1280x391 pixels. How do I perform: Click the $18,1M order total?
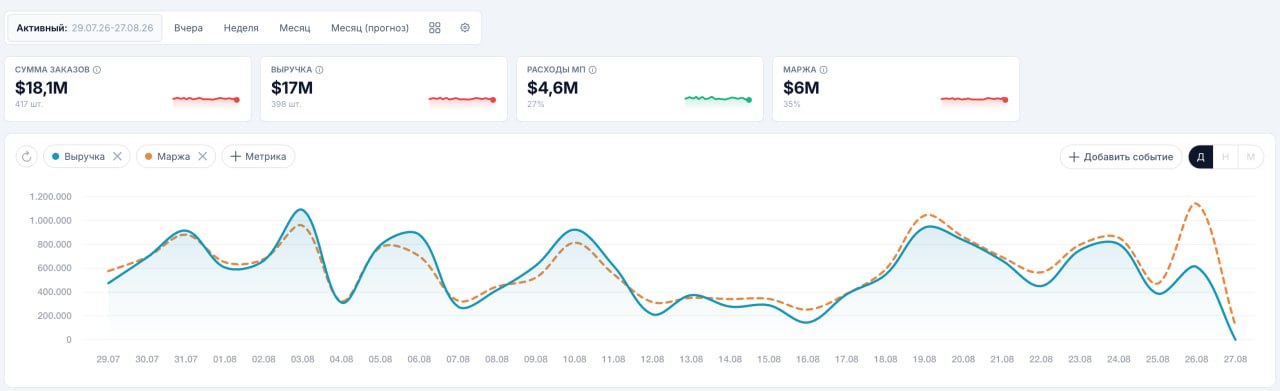coord(42,88)
